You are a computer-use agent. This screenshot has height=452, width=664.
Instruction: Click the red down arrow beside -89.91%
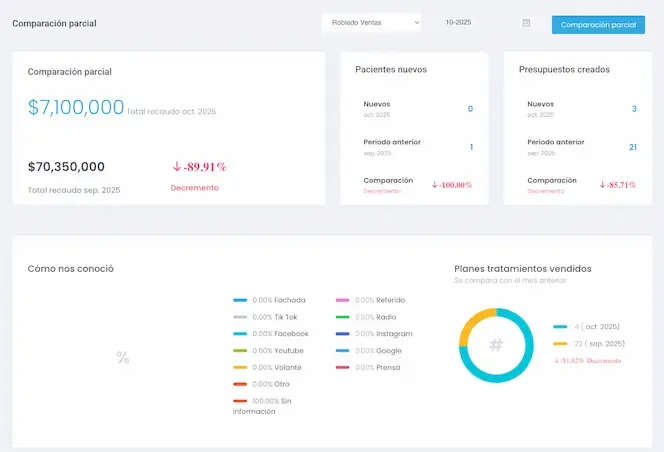pos(176,167)
